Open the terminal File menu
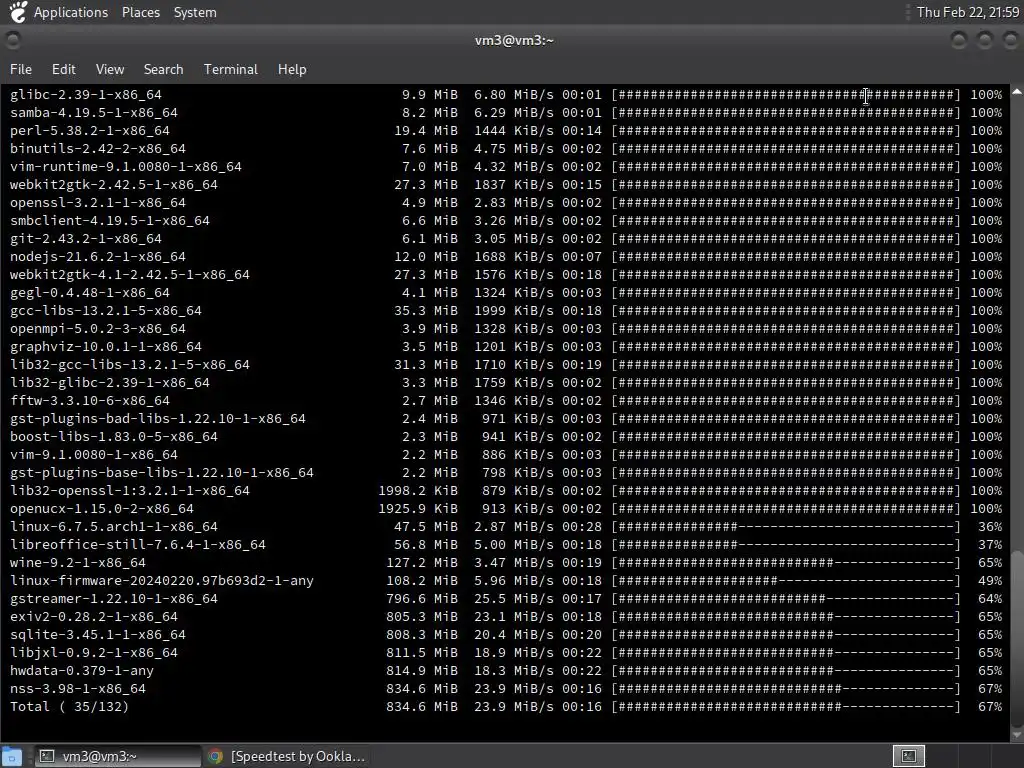The width and height of the screenshot is (1024, 768). [20, 69]
